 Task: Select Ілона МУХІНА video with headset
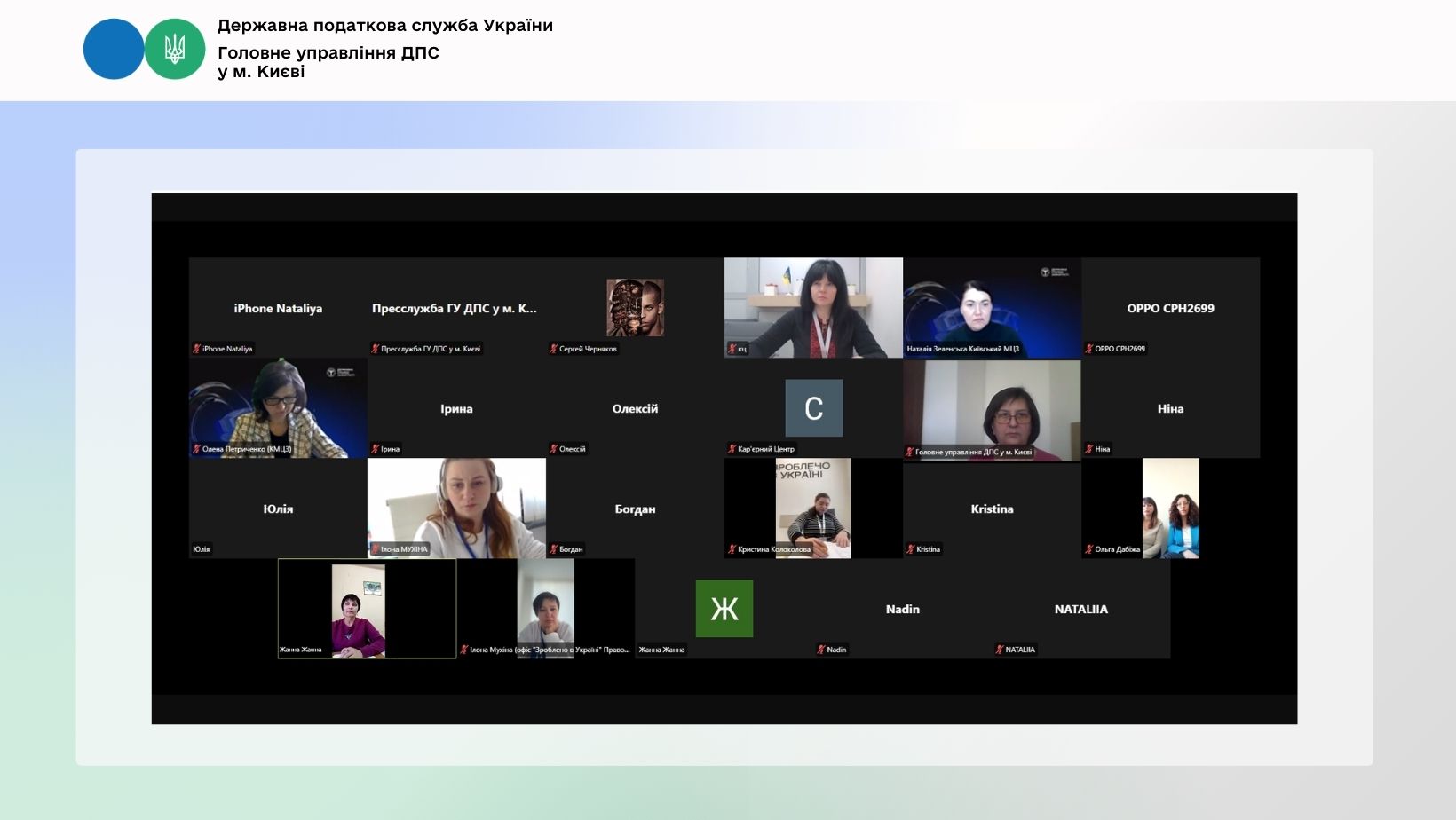pyautogui.click(x=456, y=508)
